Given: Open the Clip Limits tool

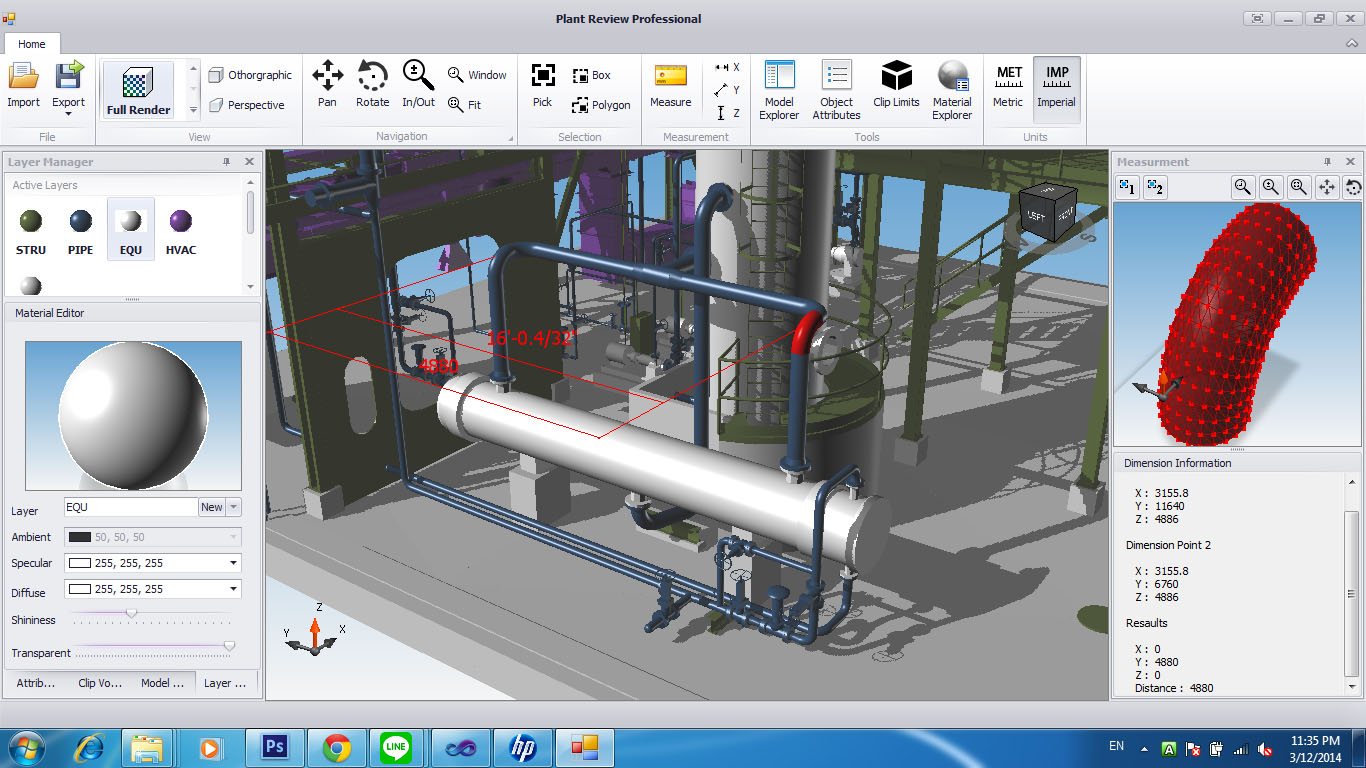Looking at the screenshot, I should coord(896,84).
